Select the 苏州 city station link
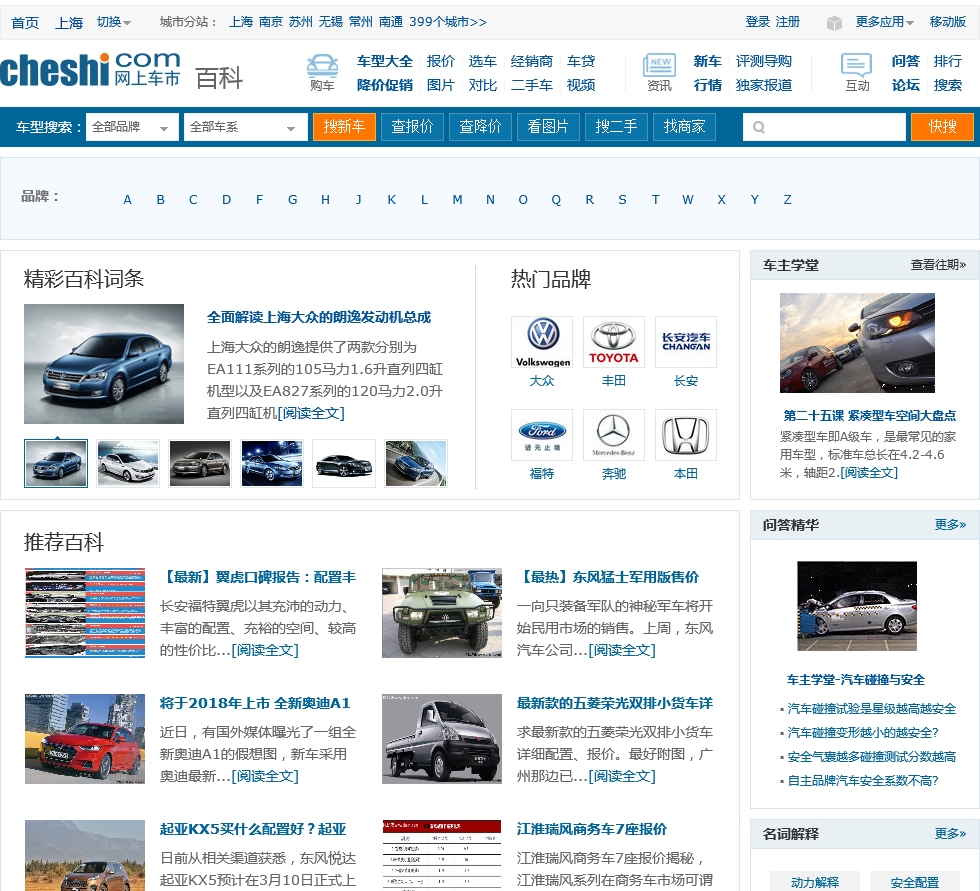Image resolution: width=980 pixels, height=891 pixels. 301,22
